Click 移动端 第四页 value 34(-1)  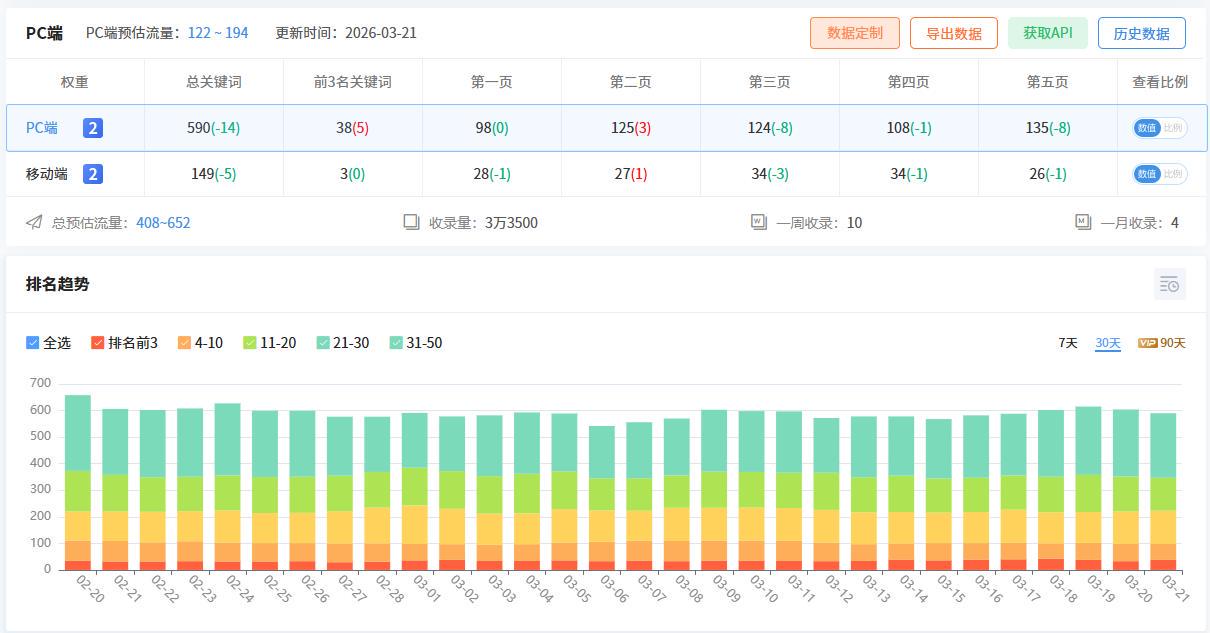[x=909, y=174]
